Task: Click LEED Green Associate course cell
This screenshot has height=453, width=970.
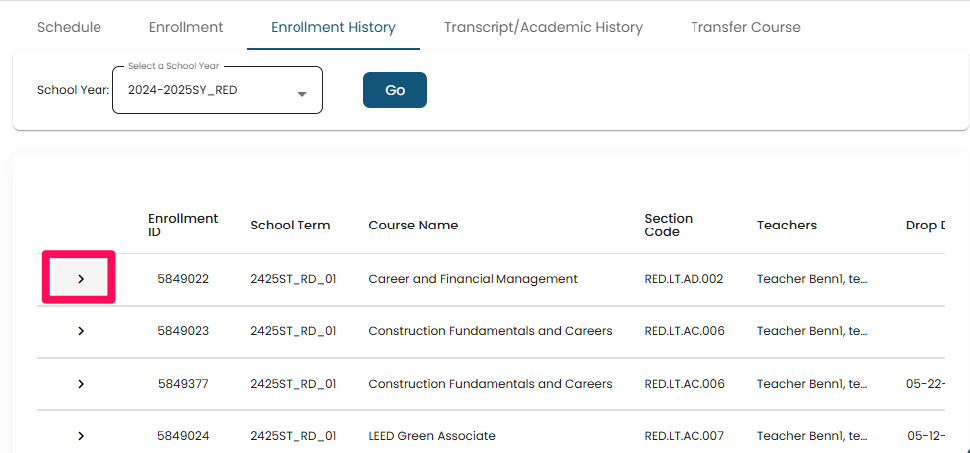Action: point(432,435)
